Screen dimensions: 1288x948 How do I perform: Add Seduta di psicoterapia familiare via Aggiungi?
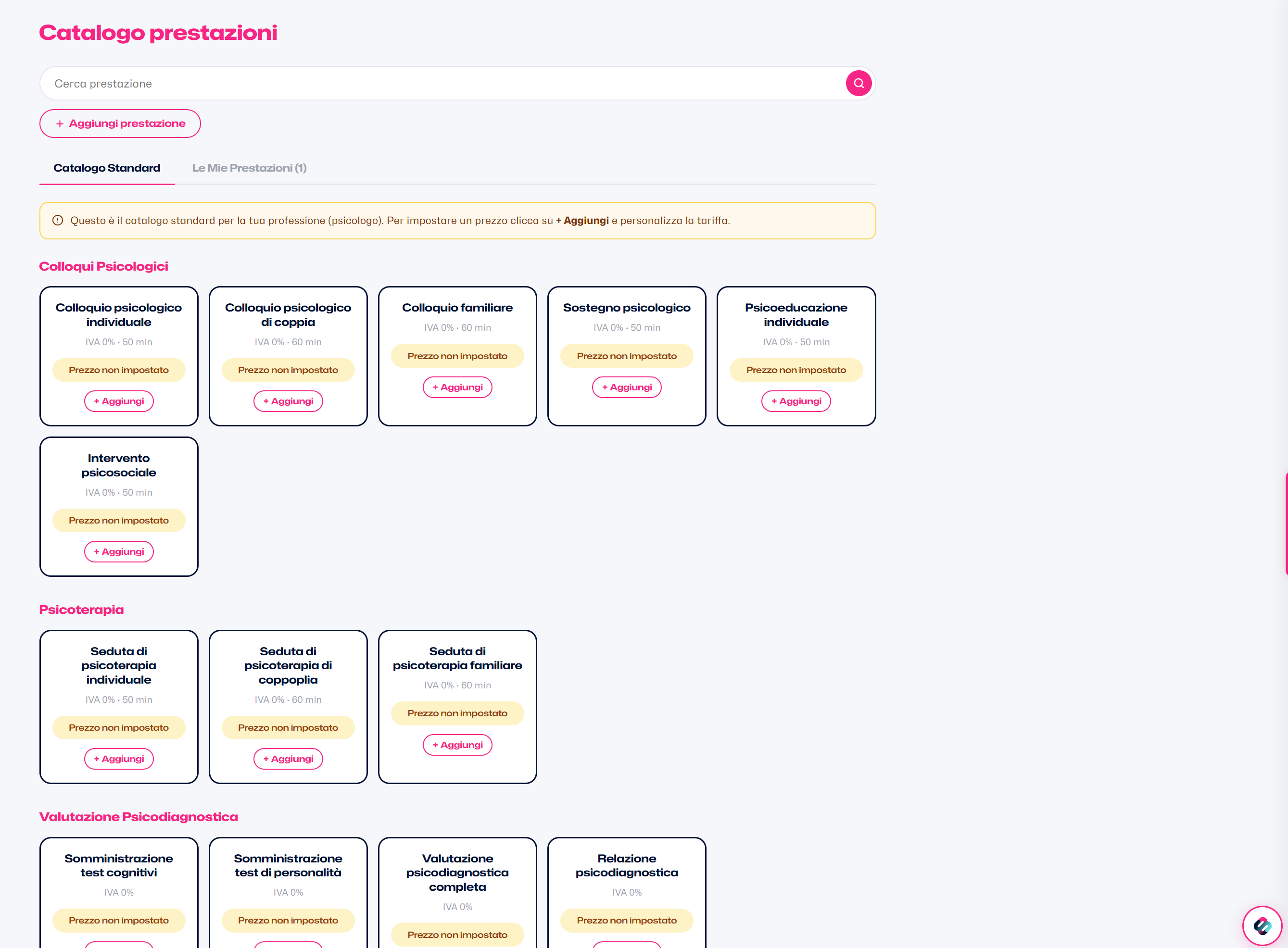pyautogui.click(x=457, y=745)
